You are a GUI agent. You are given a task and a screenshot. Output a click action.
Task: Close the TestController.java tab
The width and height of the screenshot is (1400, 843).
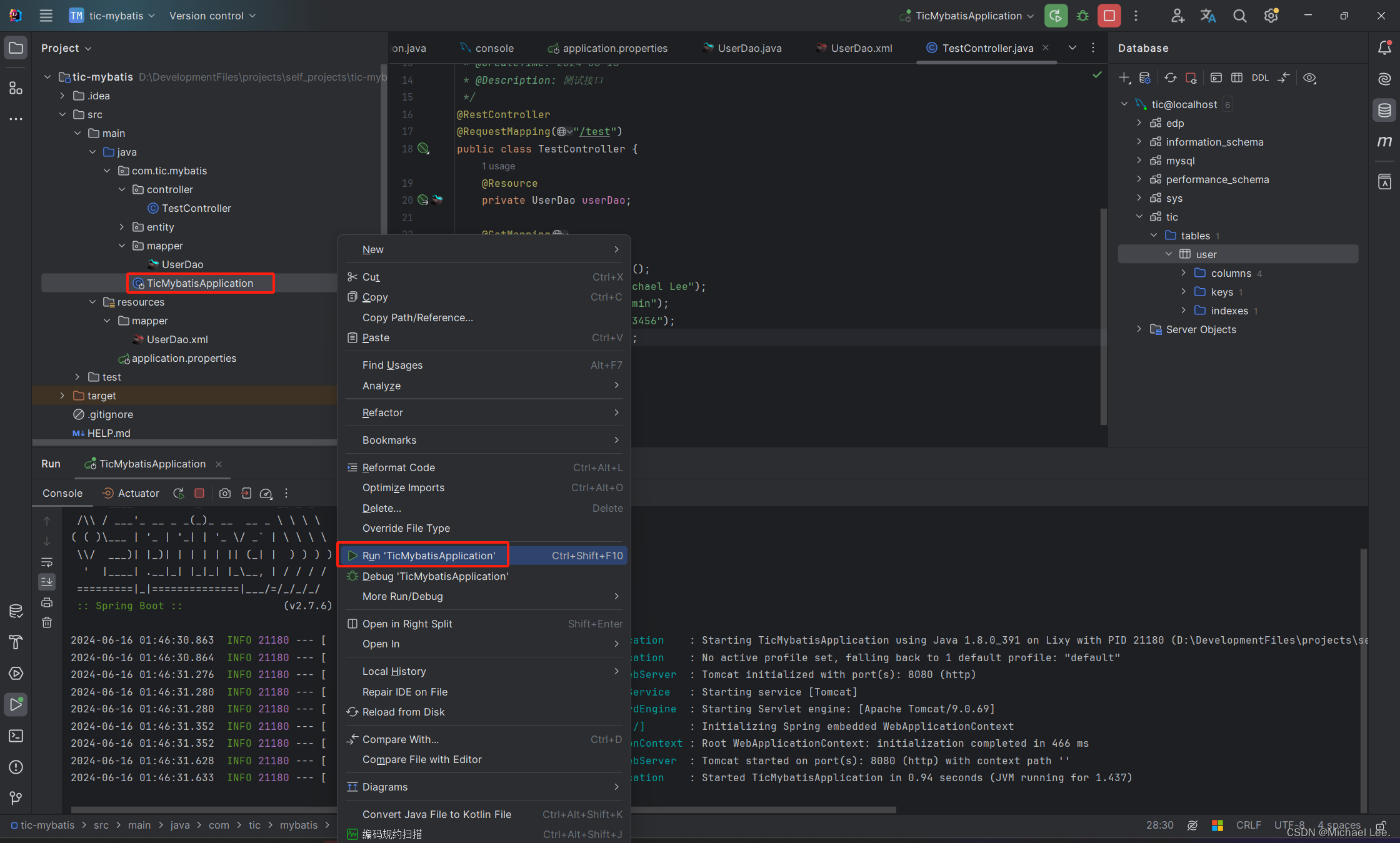coord(1046,47)
